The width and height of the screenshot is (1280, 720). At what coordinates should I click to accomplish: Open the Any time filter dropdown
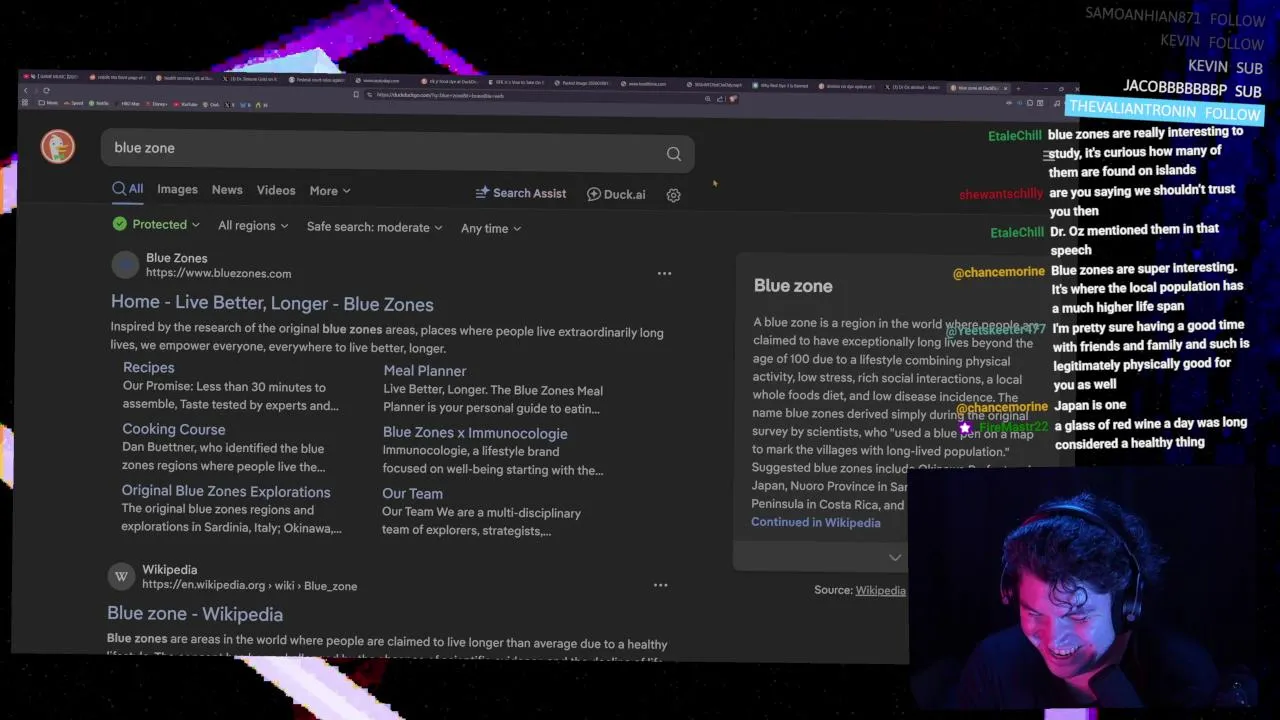491,228
